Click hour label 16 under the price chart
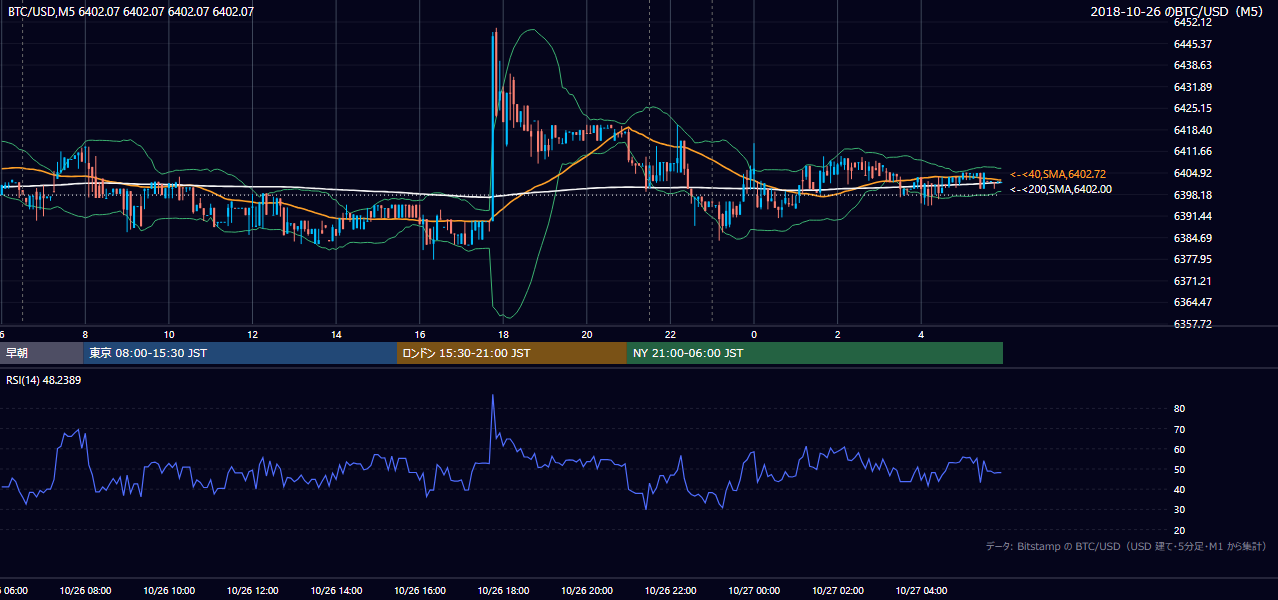1278x600 pixels. click(420, 334)
